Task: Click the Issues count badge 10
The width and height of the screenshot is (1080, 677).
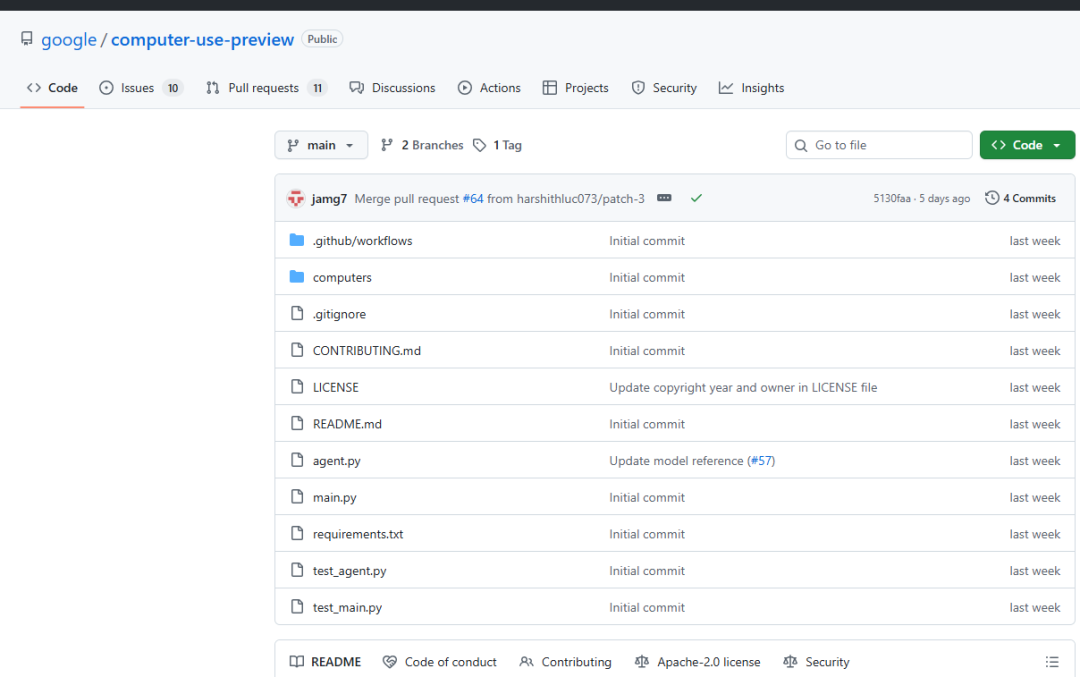Action: pyautogui.click(x=173, y=88)
